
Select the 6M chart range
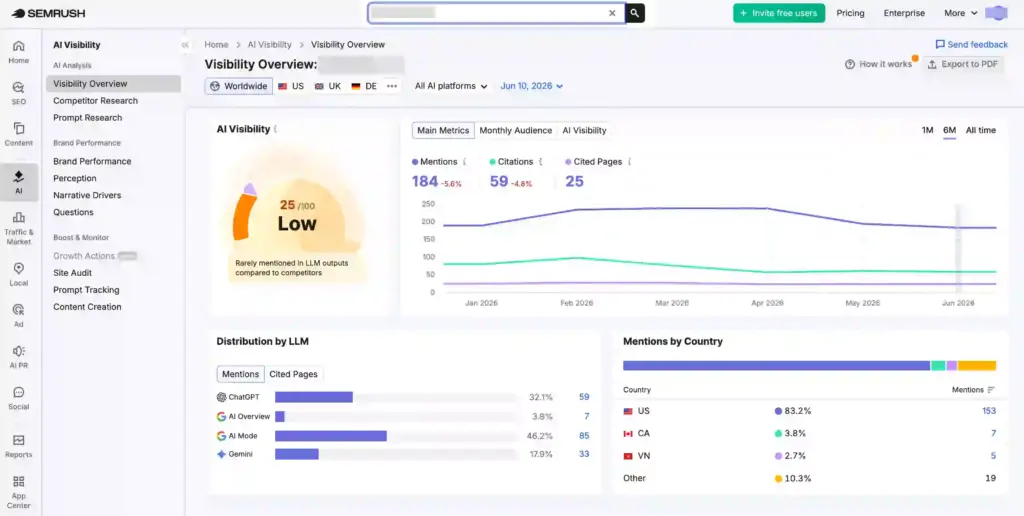[x=950, y=130]
